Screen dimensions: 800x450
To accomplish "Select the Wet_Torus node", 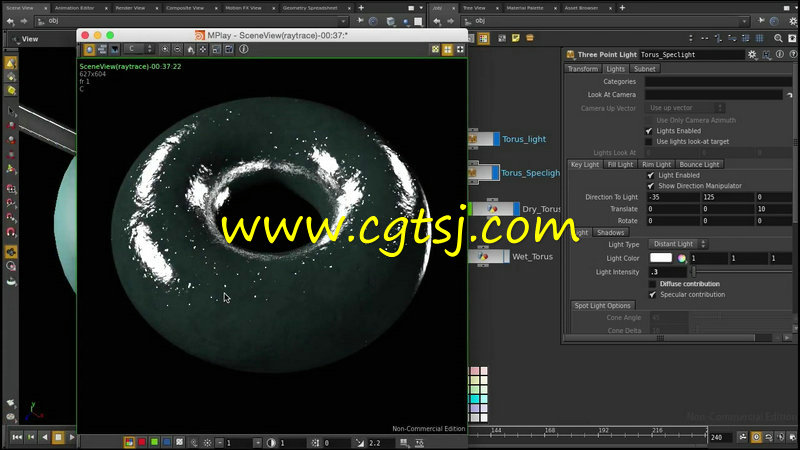I will pyautogui.click(x=488, y=256).
